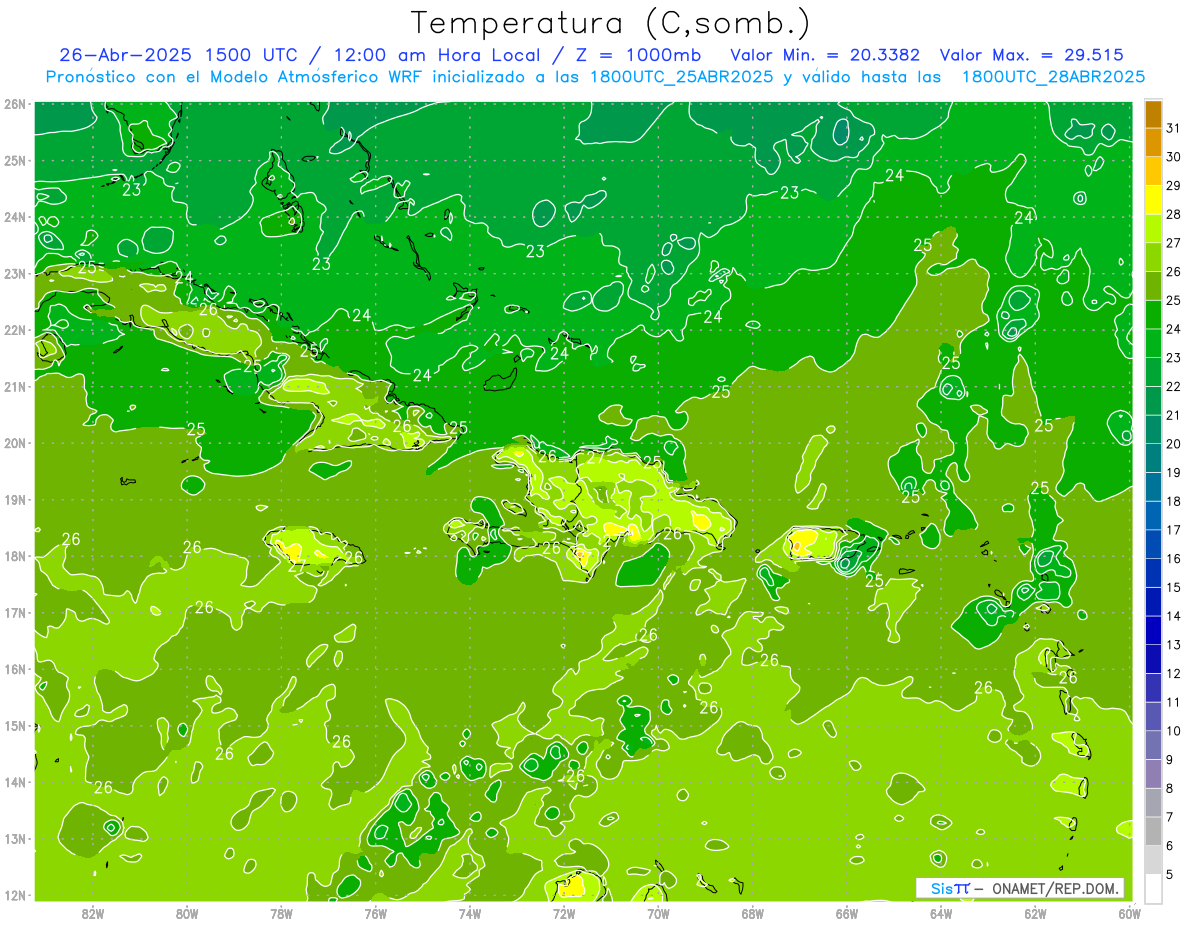Click the "60W" longitude axis label
The height and width of the screenshot is (927, 1200).
click(x=1129, y=913)
